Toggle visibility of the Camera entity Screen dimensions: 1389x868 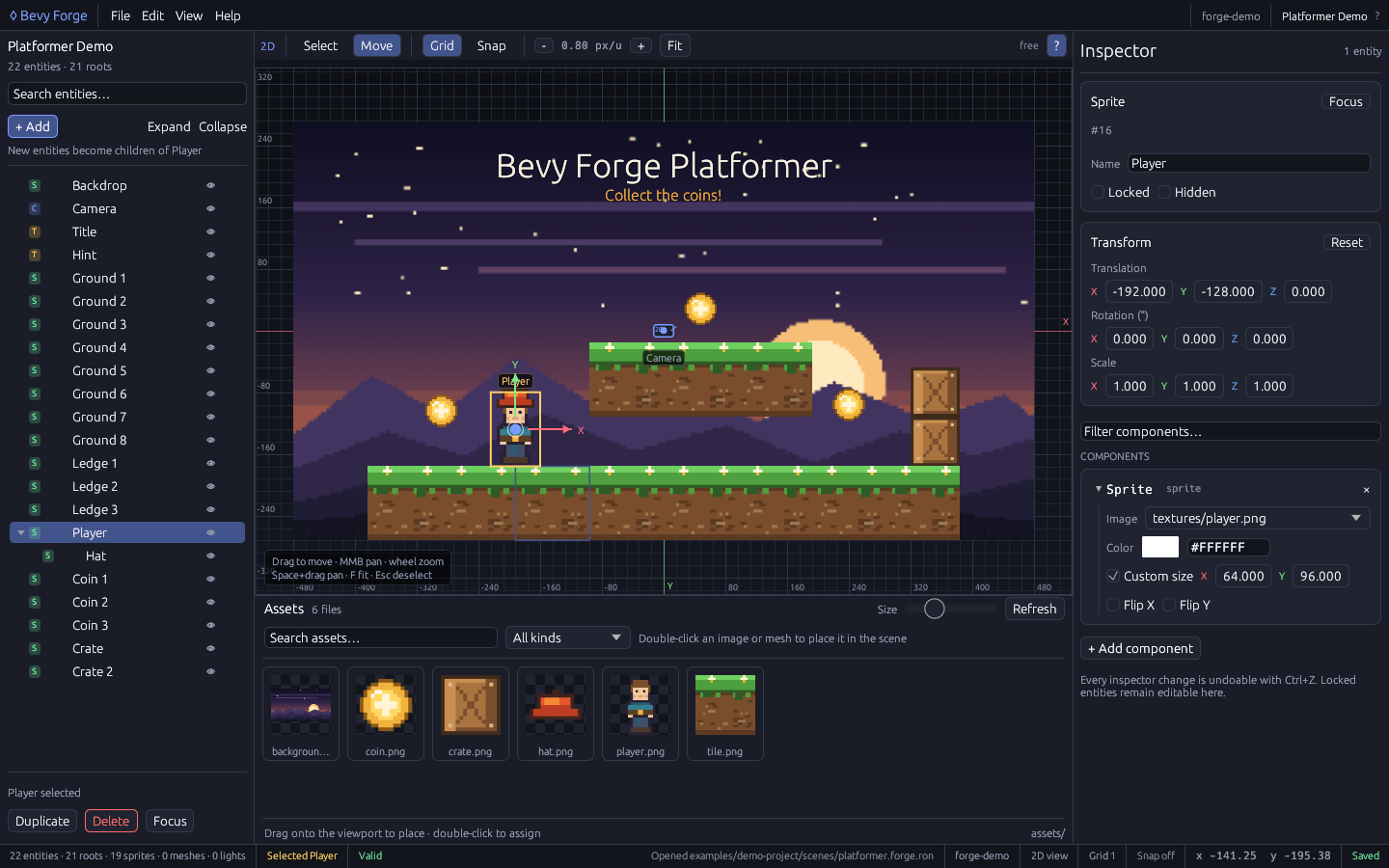point(210,208)
